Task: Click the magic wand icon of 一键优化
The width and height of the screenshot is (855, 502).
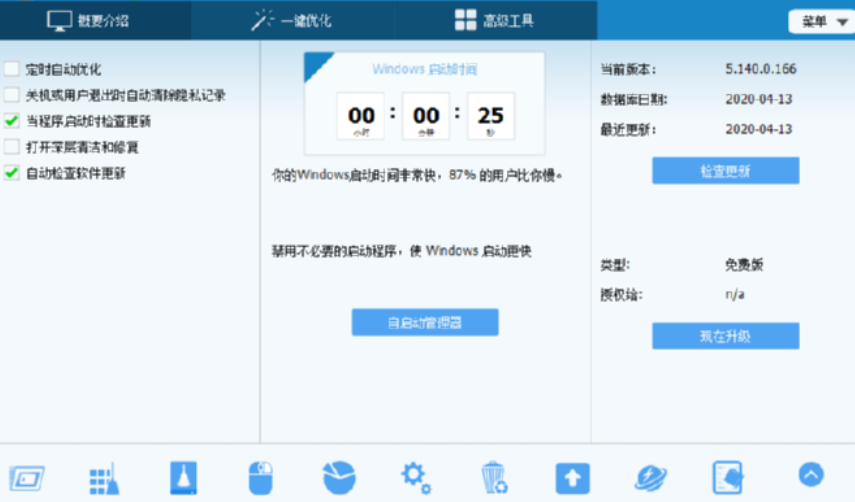Action: pos(262,20)
